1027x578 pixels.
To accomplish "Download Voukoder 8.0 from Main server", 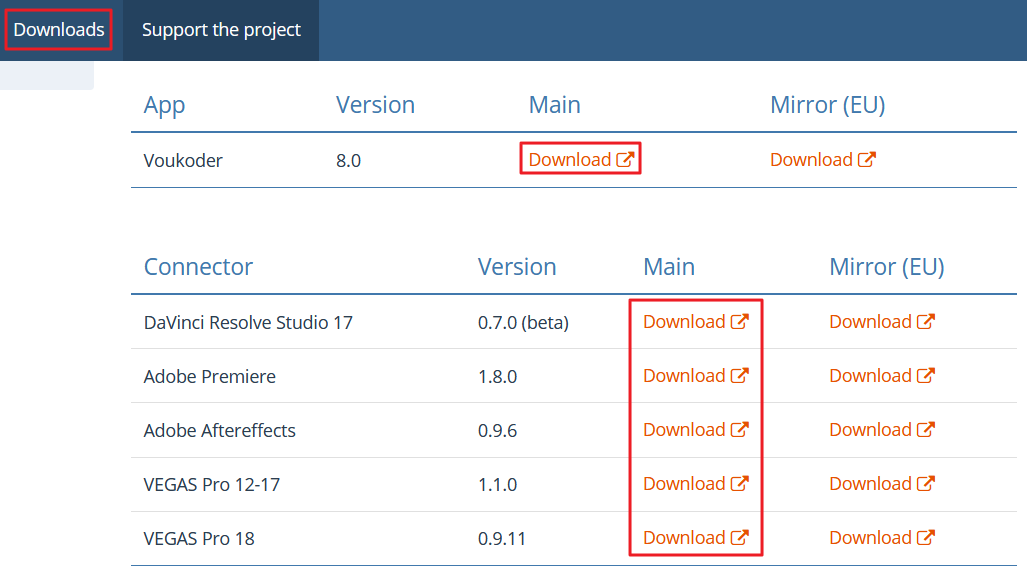I will (x=581, y=159).
